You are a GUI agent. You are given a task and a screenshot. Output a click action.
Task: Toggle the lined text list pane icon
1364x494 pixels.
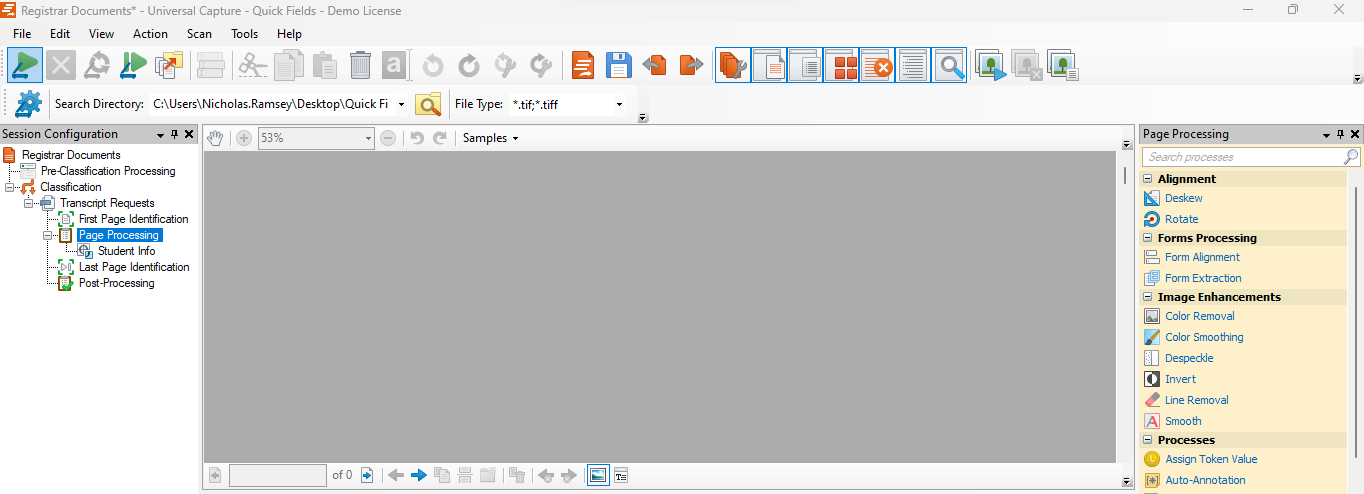[x=913, y=66]
